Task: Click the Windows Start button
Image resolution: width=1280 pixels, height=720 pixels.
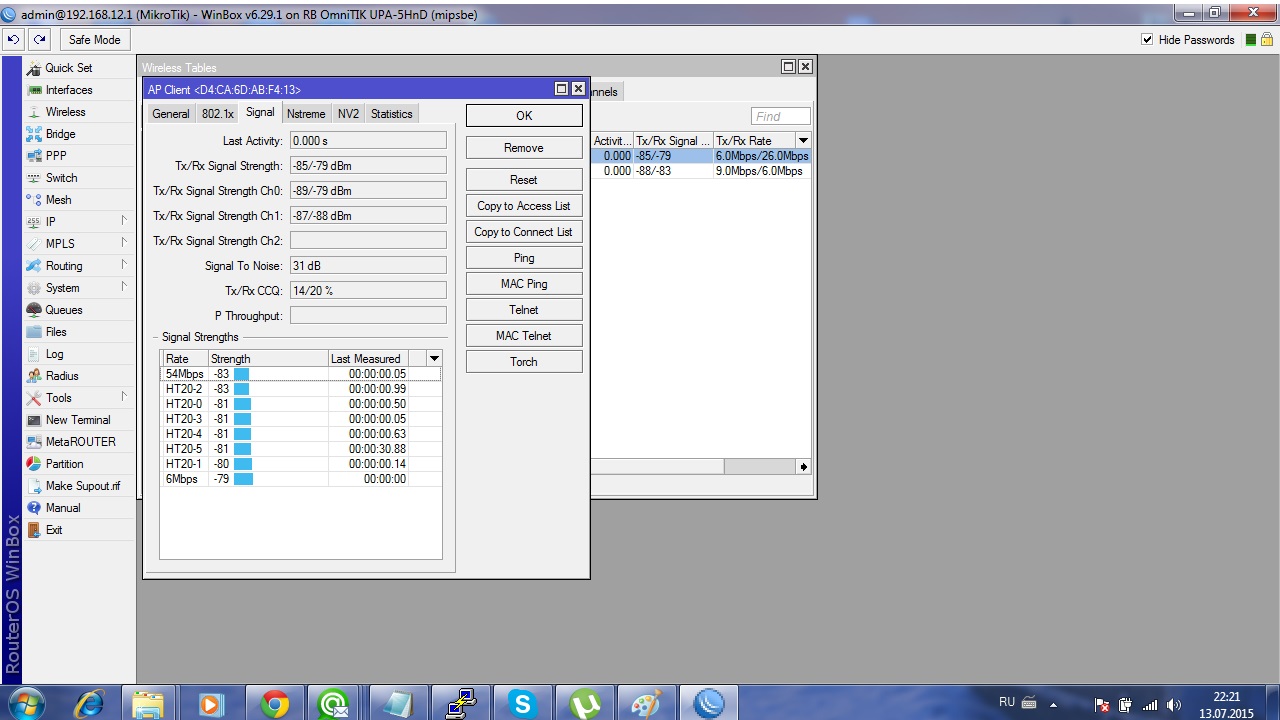Action: tap(27, 702)
